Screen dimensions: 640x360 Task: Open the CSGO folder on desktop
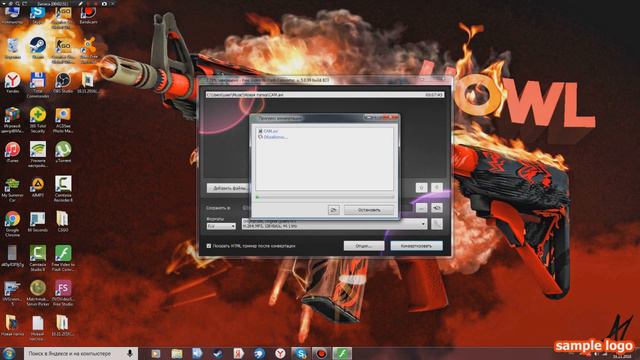point(63,221)
